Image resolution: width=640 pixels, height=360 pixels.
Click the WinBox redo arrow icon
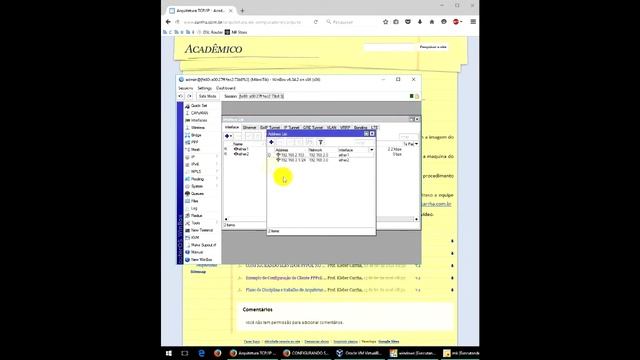(189, 96)
